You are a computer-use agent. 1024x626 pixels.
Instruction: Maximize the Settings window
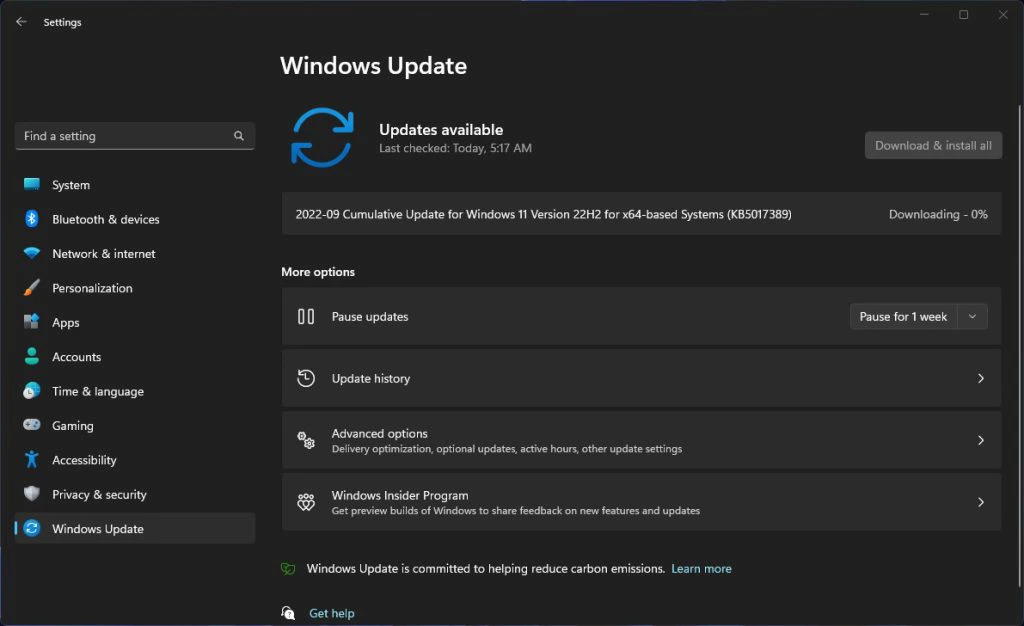(x=963, y=14)
